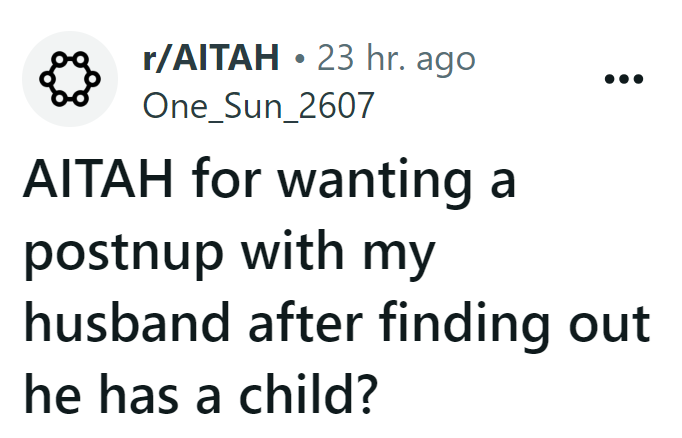Click the title line "postnup with my"
The height and width of the screenshot is (438, 682).
point(228,257)
